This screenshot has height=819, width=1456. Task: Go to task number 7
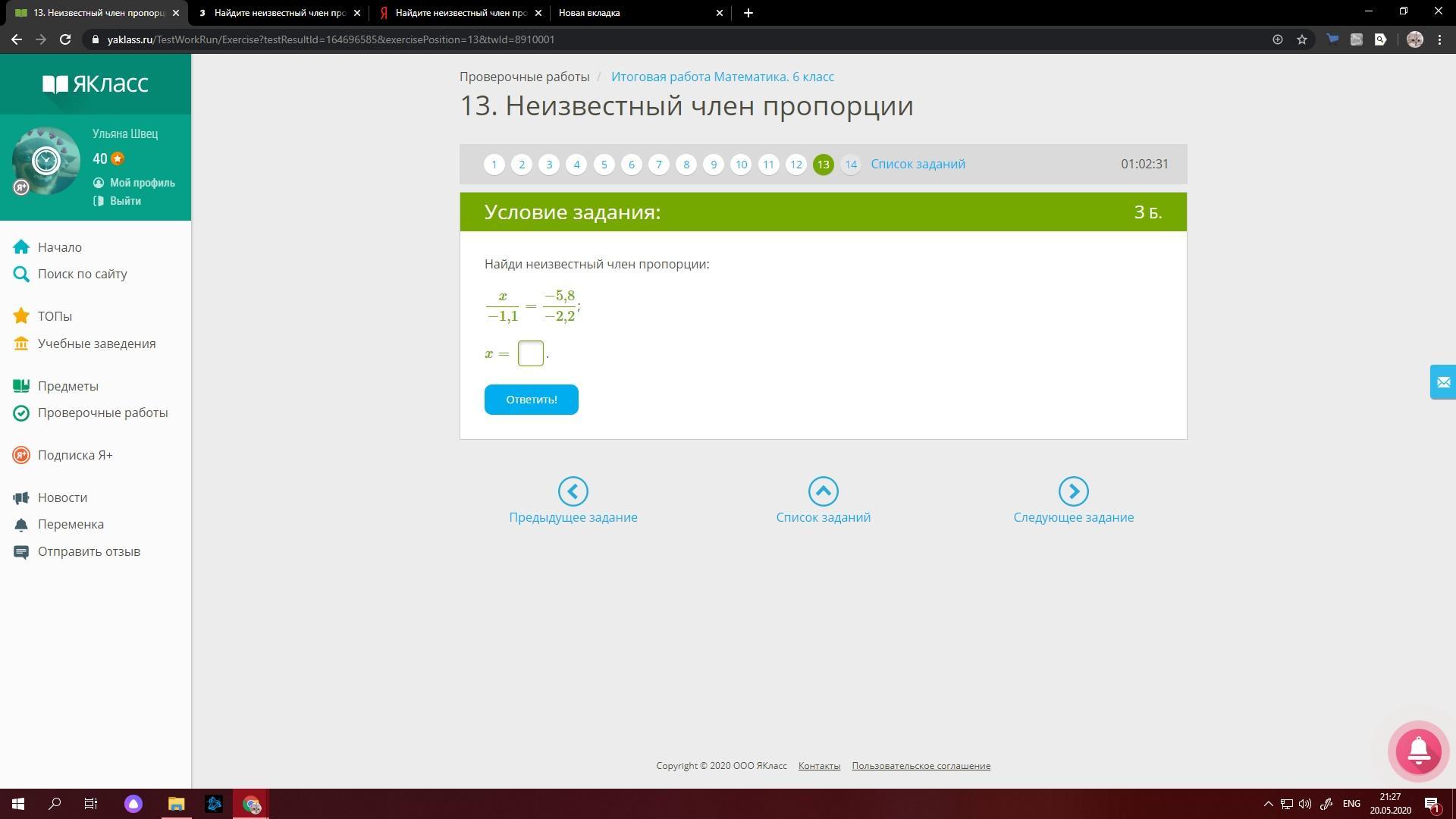[658, 165]
